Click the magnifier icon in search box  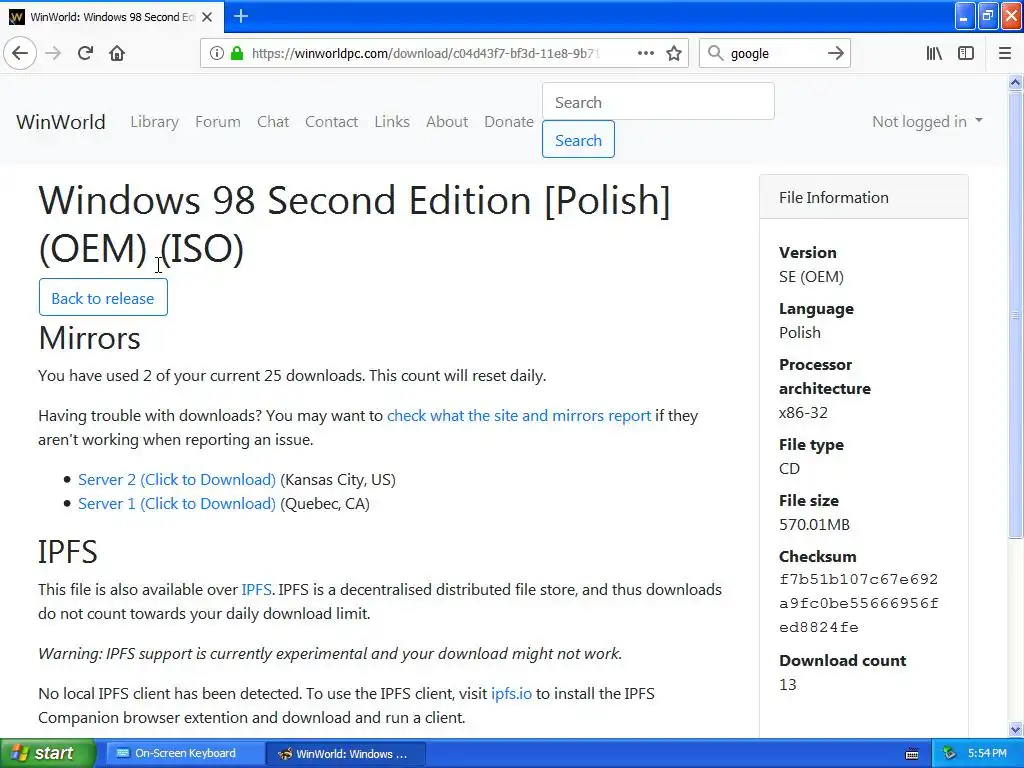[x=716, y=53]
